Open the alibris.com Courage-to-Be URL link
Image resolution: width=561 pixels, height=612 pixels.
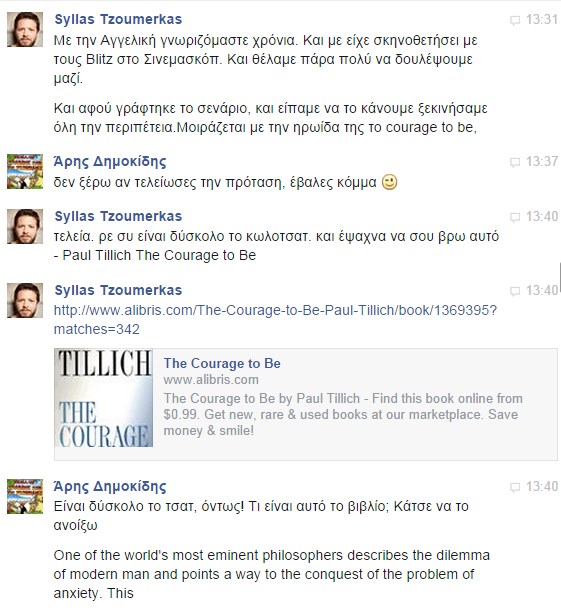point(275,320)
